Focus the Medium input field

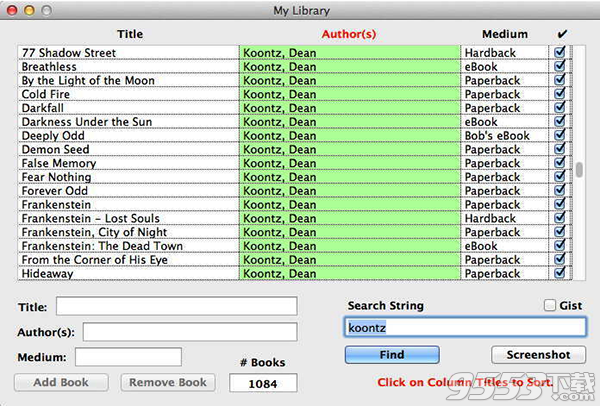(128, 357)
